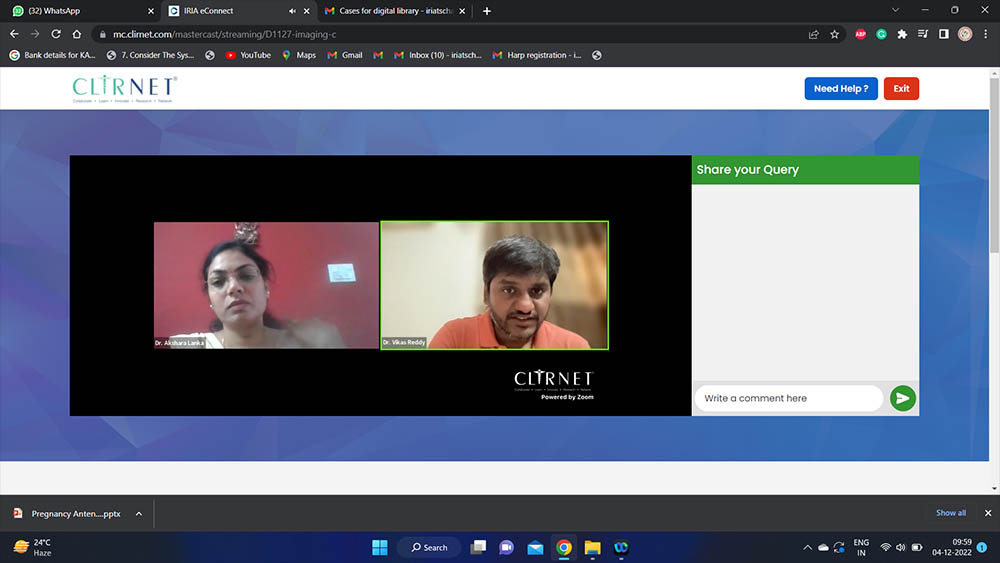Open volume control tray icon
Image resolution: width=1000 pixels, height=563 pixels.
(x=901, y=548)
